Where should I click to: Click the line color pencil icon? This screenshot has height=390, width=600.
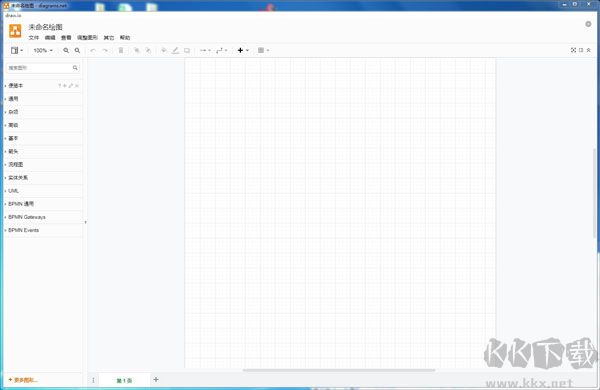click(x=175, y=50)
